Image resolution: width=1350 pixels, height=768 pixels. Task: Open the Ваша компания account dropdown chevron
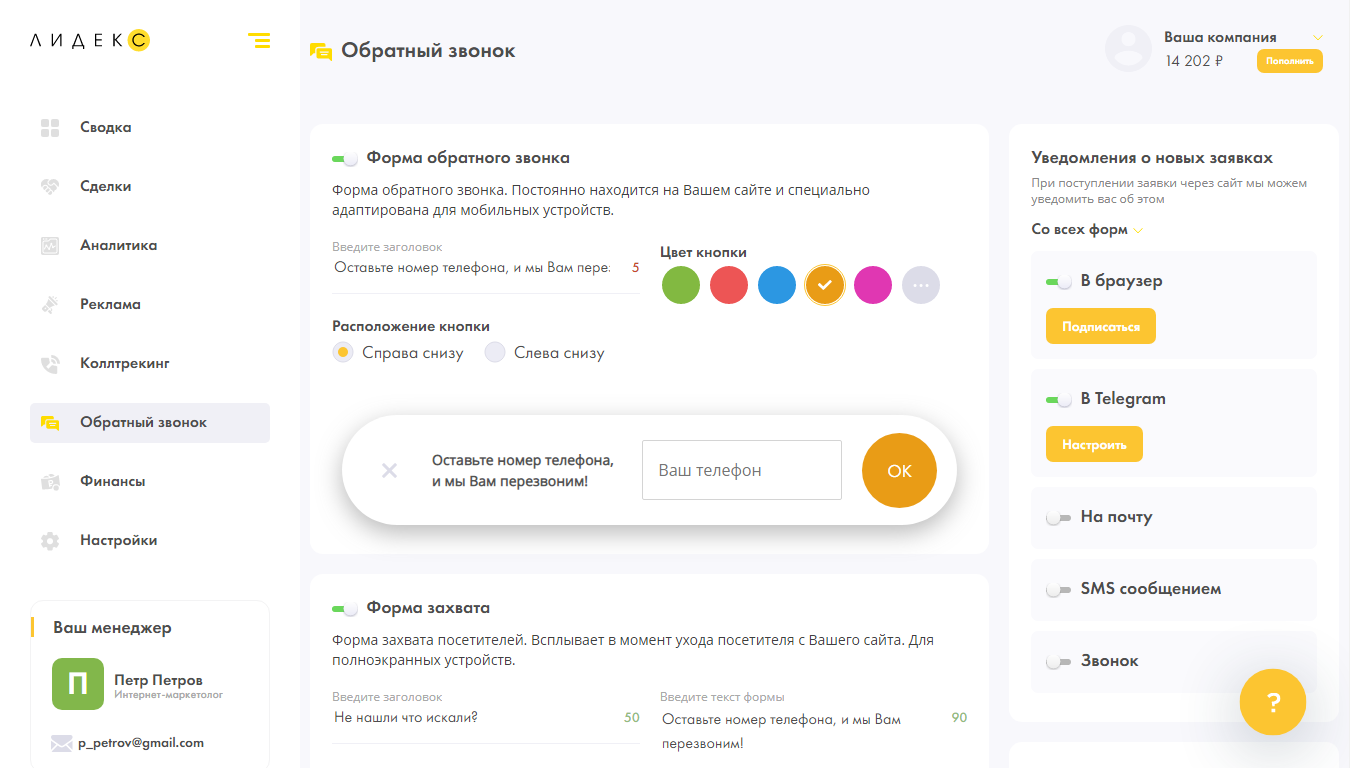pyautogui.click(x=1317, y=38)
